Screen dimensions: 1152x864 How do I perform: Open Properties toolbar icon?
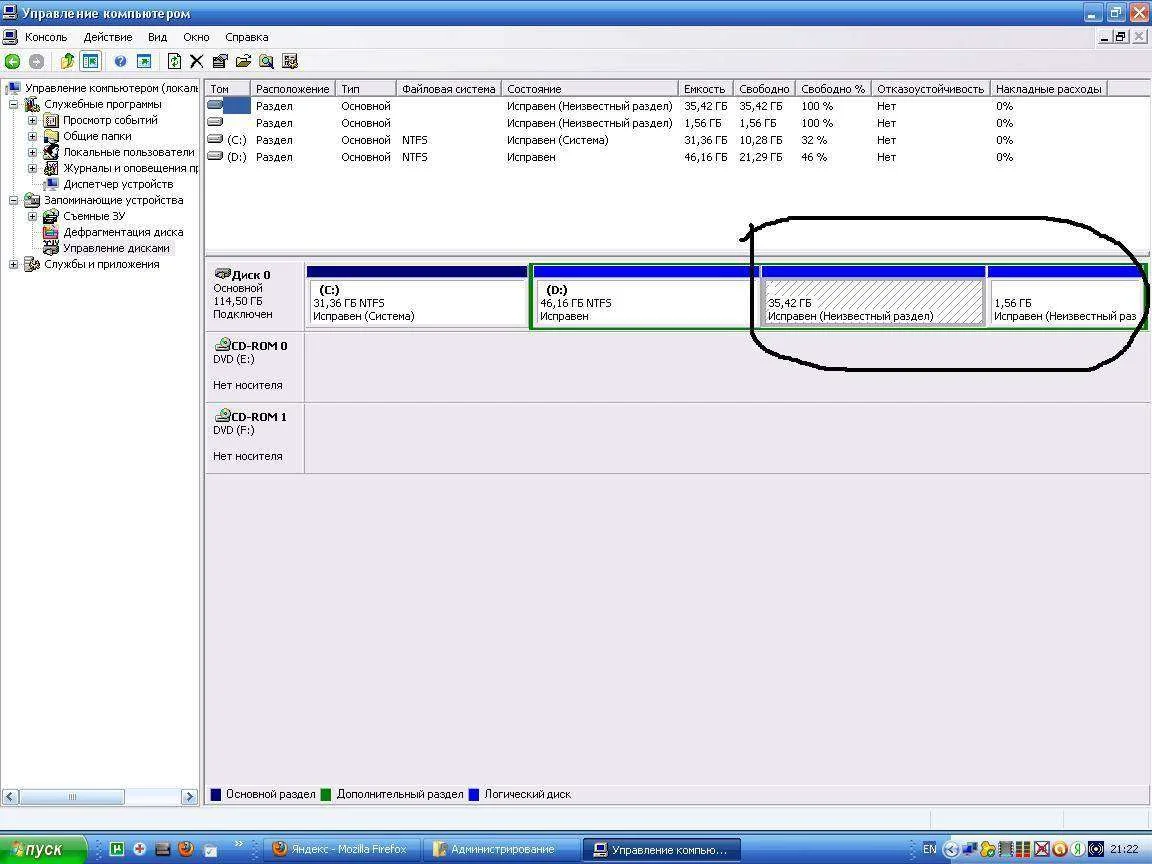click(x=220, y=62)
